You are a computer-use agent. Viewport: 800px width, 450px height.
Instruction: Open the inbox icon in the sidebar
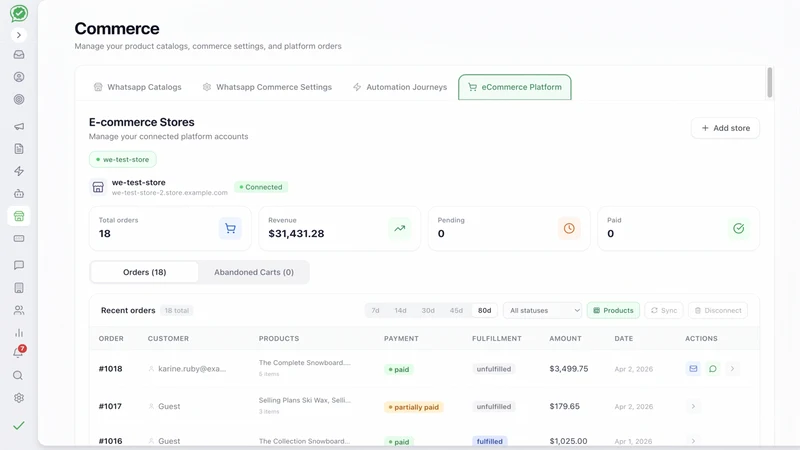(x=19, y=55)
